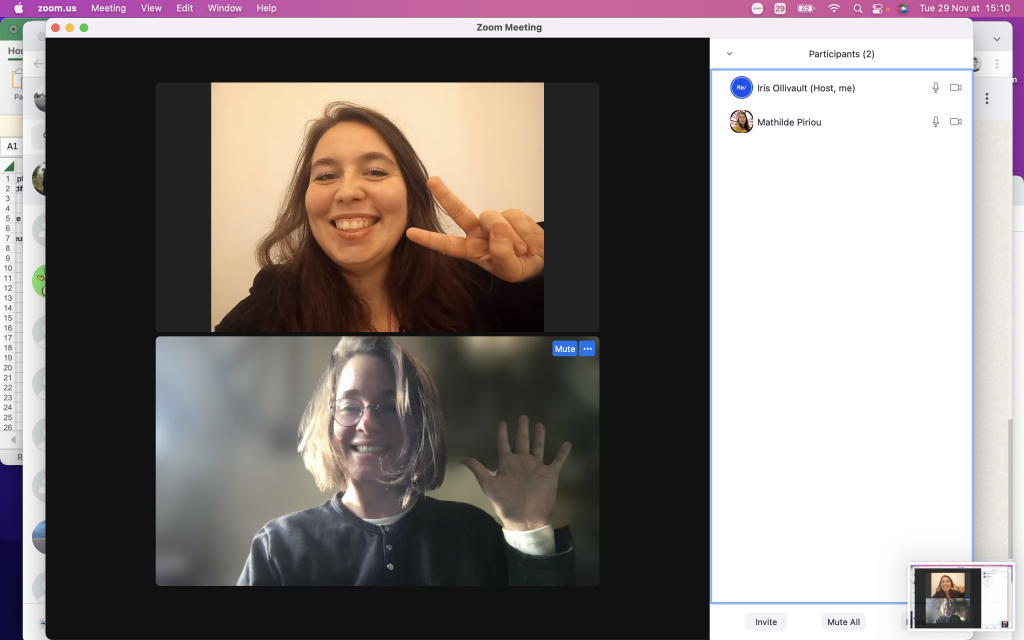1024x640 pixels.
Task: Click Mathilde Piriou's video camera icon
Action: 955,122
